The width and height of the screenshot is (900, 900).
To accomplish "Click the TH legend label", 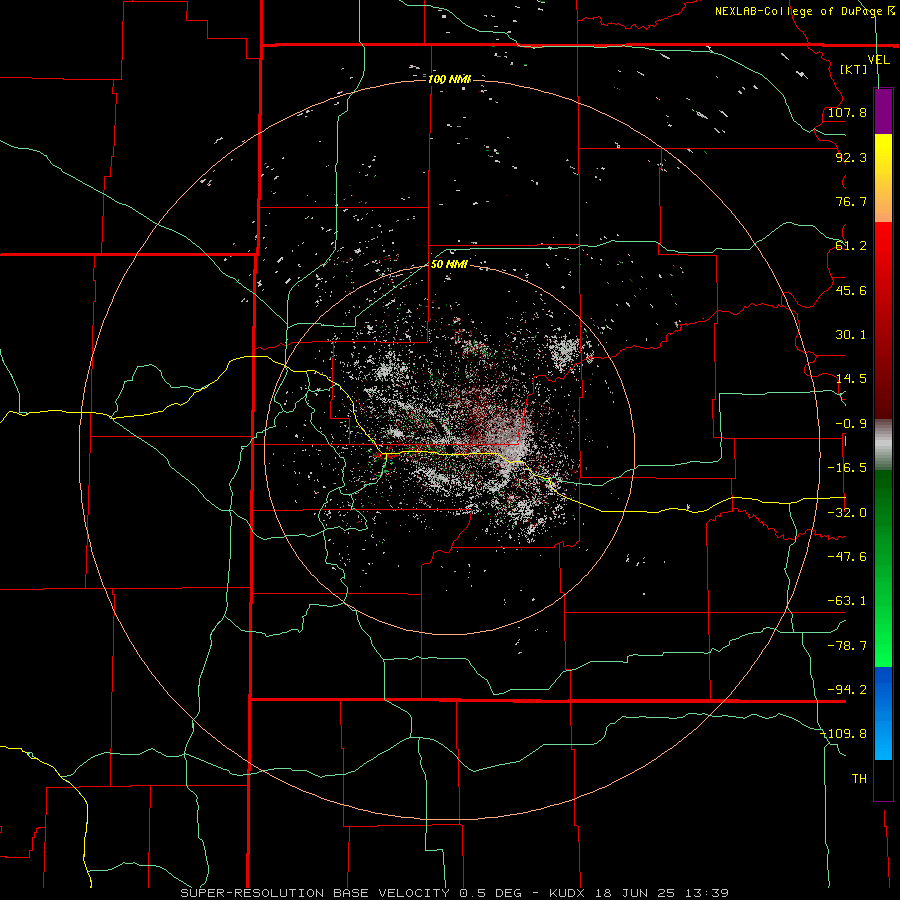I will (x=859, y=779).
